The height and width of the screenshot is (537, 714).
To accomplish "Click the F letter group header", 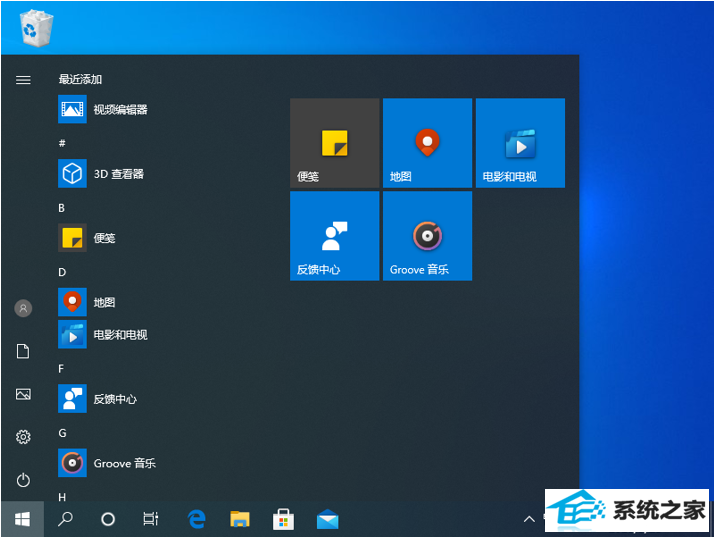I will click(61, 368).
